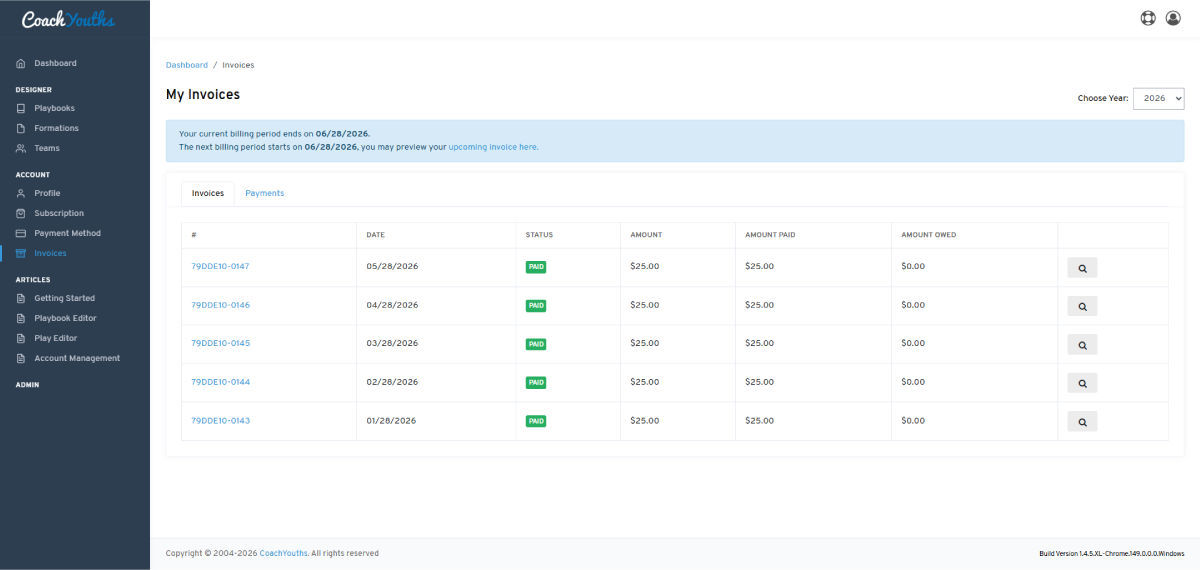The image size is (1200, 570).
Task: Click the date cell 03/28/2026
Action: pyautogui.click(x=392, y=343)
